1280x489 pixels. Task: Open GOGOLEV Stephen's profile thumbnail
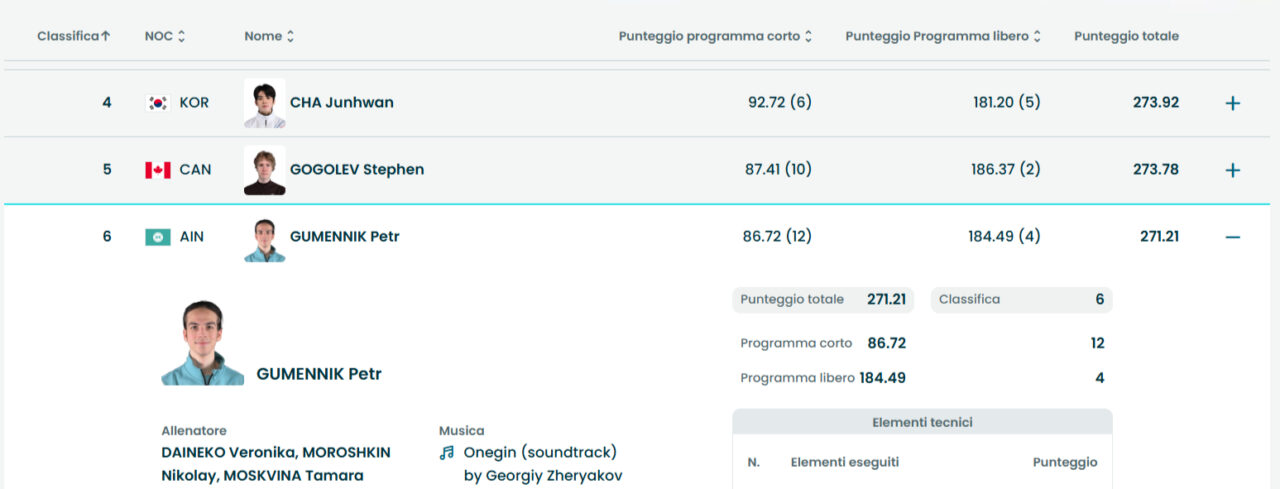(264, 170)
